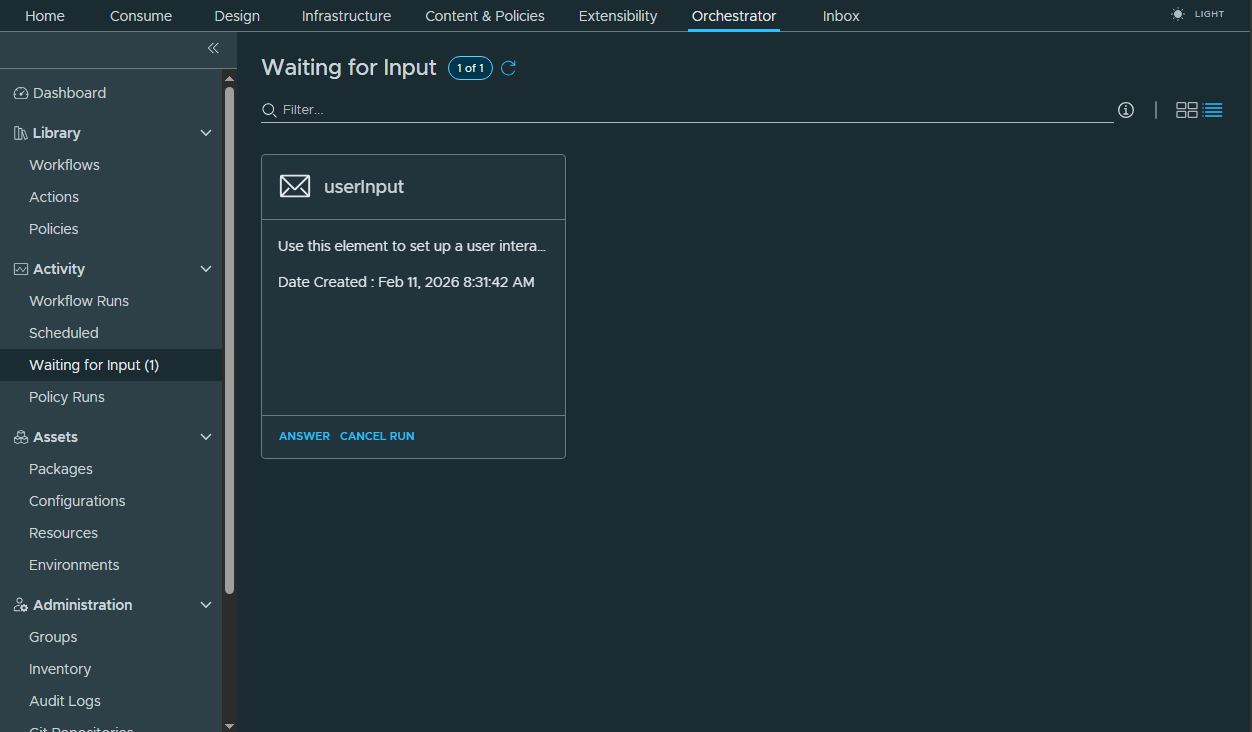This screenshot has height=732, width=1252.
Task: Click inside the Filter input field
Action: pyautogui.click(x=600, y=110)
